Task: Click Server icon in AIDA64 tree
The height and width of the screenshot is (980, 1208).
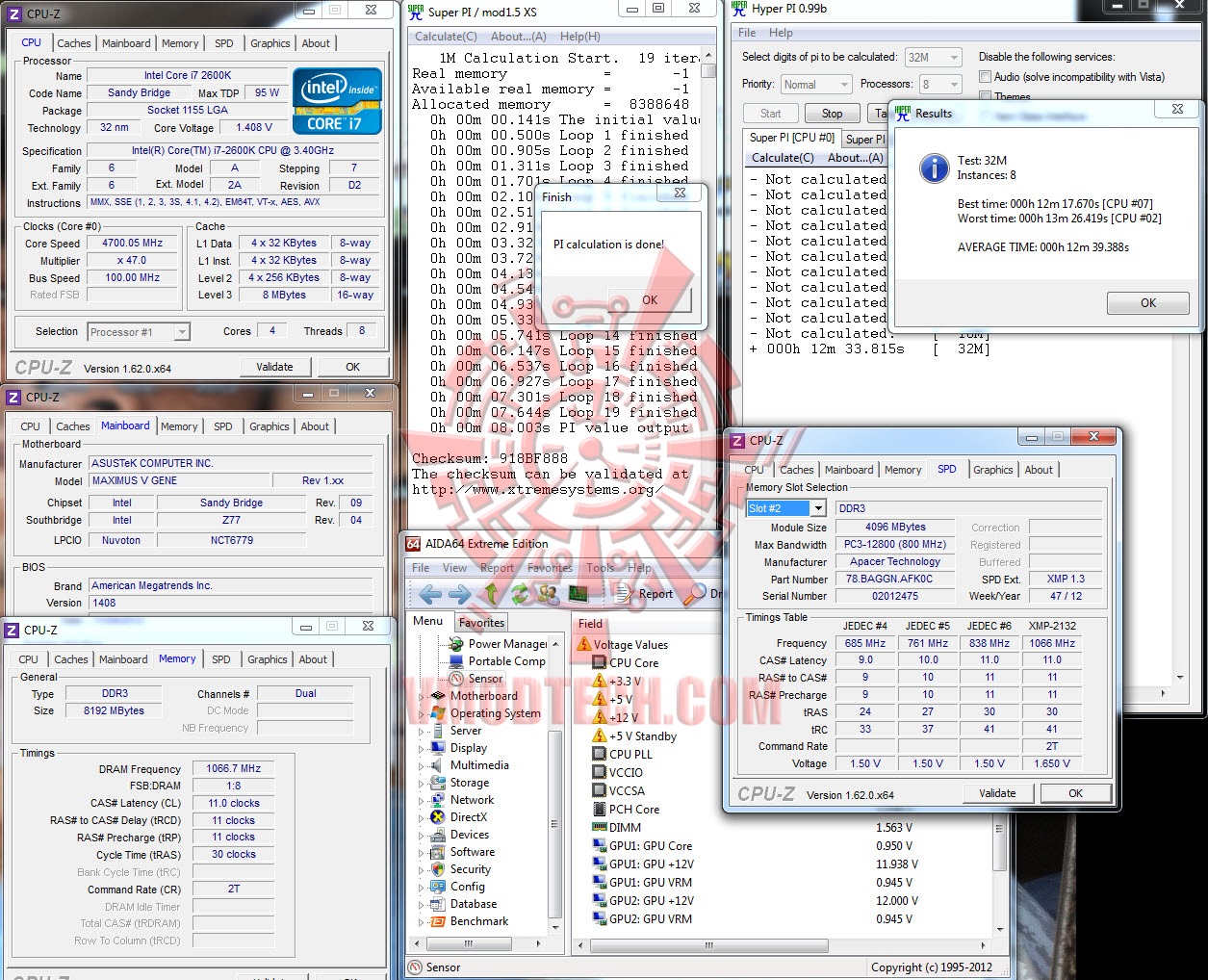Action: pos(439,731)
